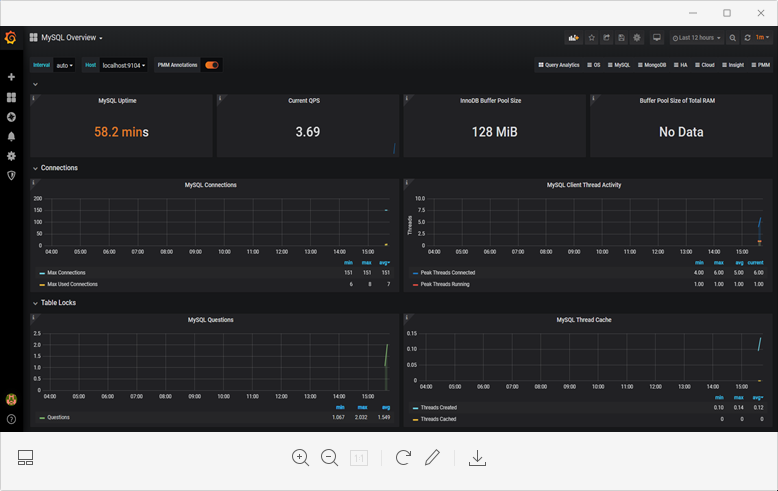Open the Server Admin shield icon

coord(11,176)
